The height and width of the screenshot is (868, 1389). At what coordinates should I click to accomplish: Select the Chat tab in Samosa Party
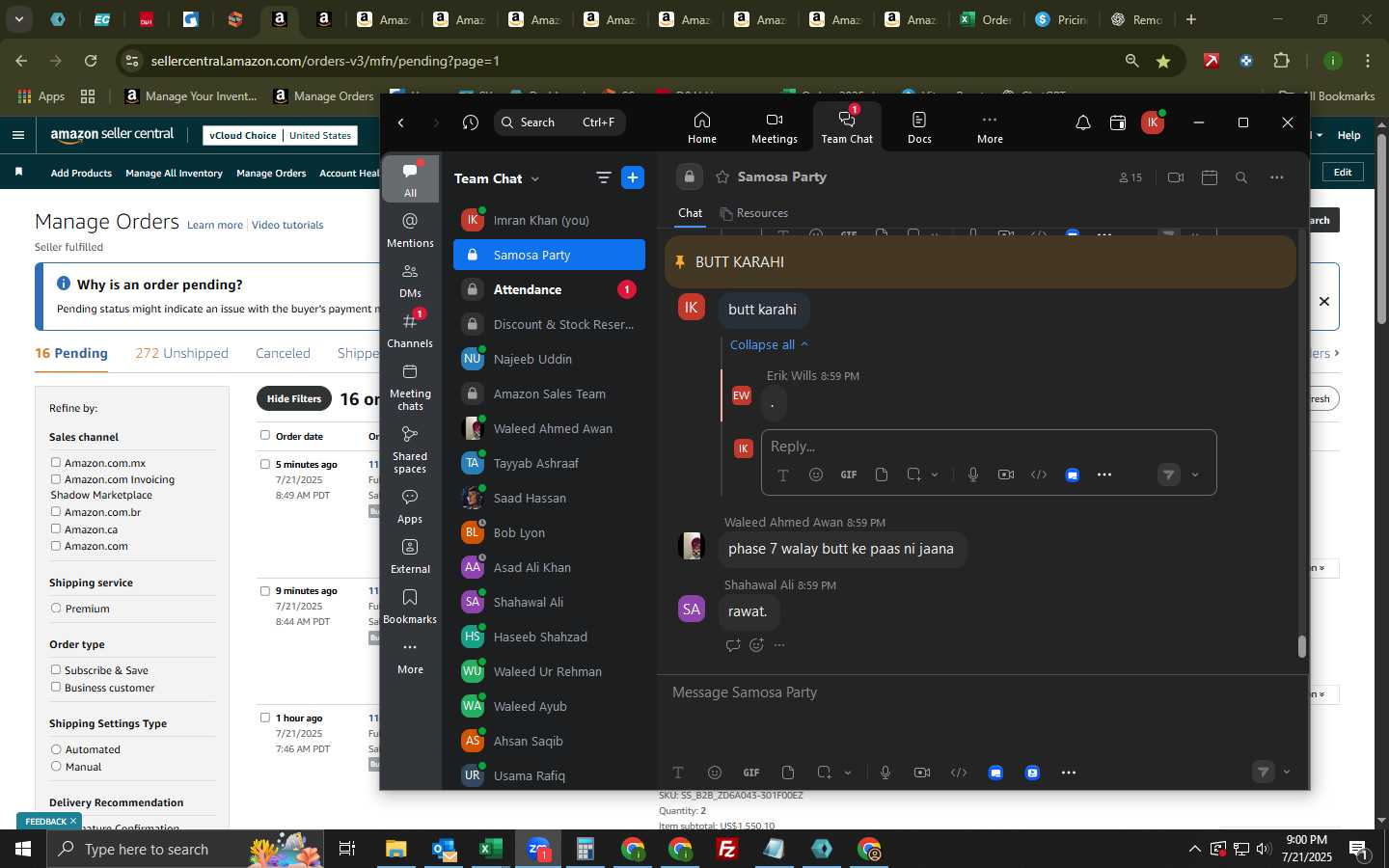pyautogui.click(x=691, y=213)
